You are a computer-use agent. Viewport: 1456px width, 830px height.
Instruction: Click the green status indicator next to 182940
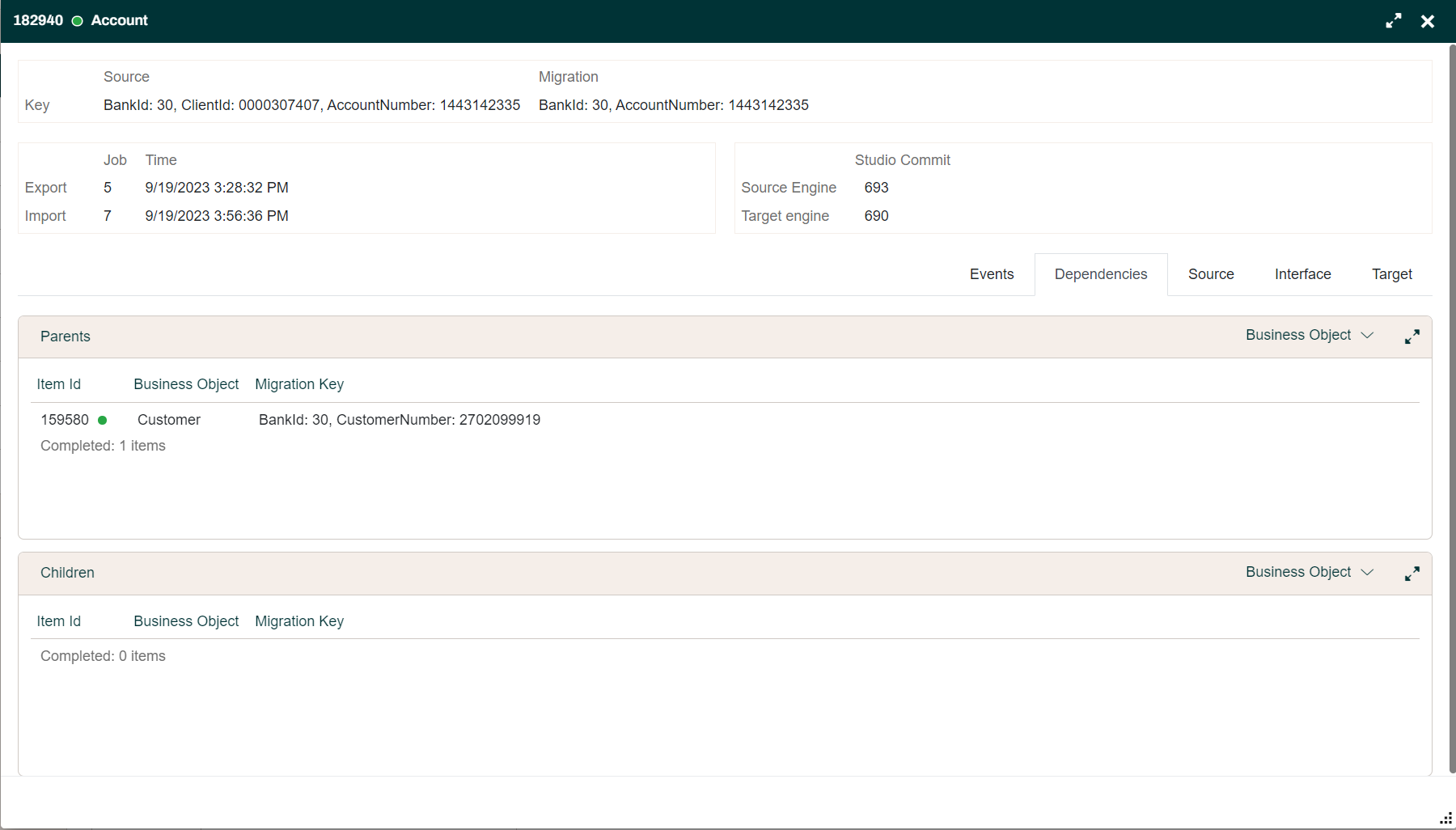point(78,20)
